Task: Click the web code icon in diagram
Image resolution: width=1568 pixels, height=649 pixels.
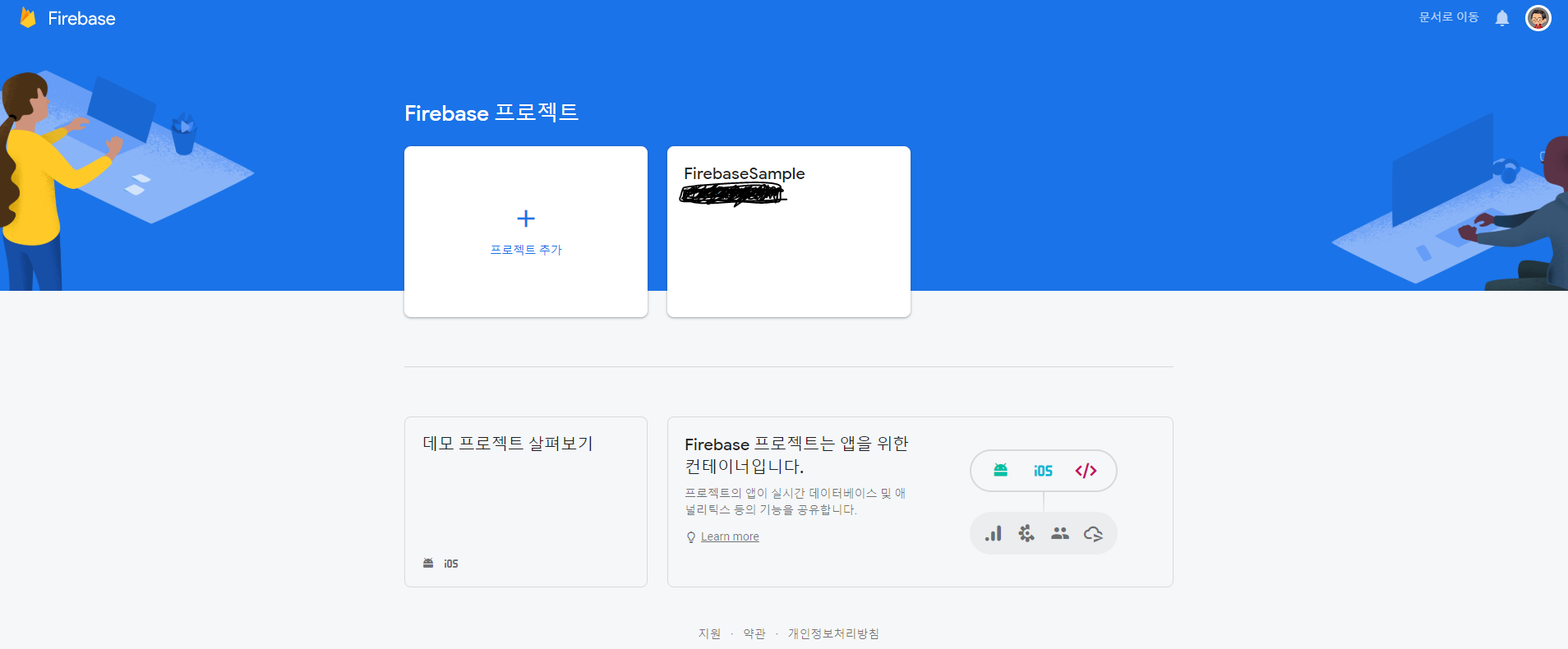Action: tap(1086, 471)
